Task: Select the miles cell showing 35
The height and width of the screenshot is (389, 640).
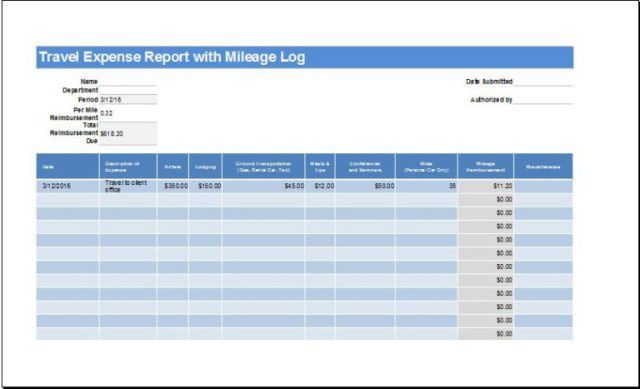Action: tap(427, 186)
